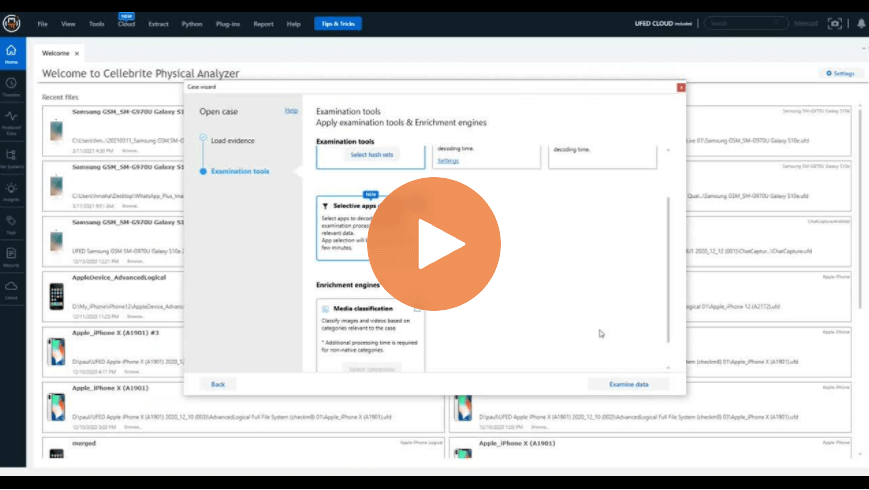Click the Select hash sets button

click(x=371, y=155)
